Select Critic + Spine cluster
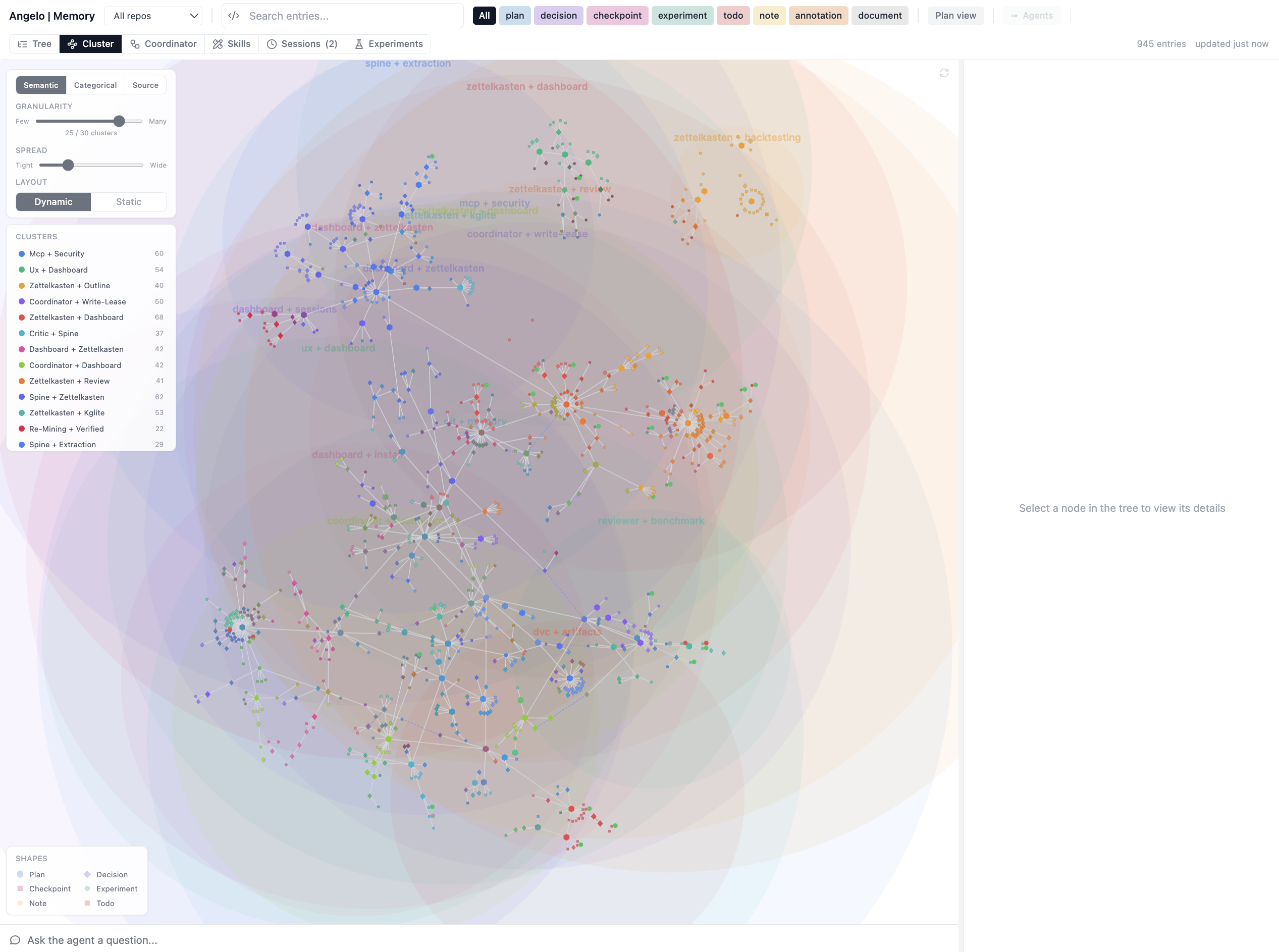This screenshot has height=952, width=1279. pos(91,333)
